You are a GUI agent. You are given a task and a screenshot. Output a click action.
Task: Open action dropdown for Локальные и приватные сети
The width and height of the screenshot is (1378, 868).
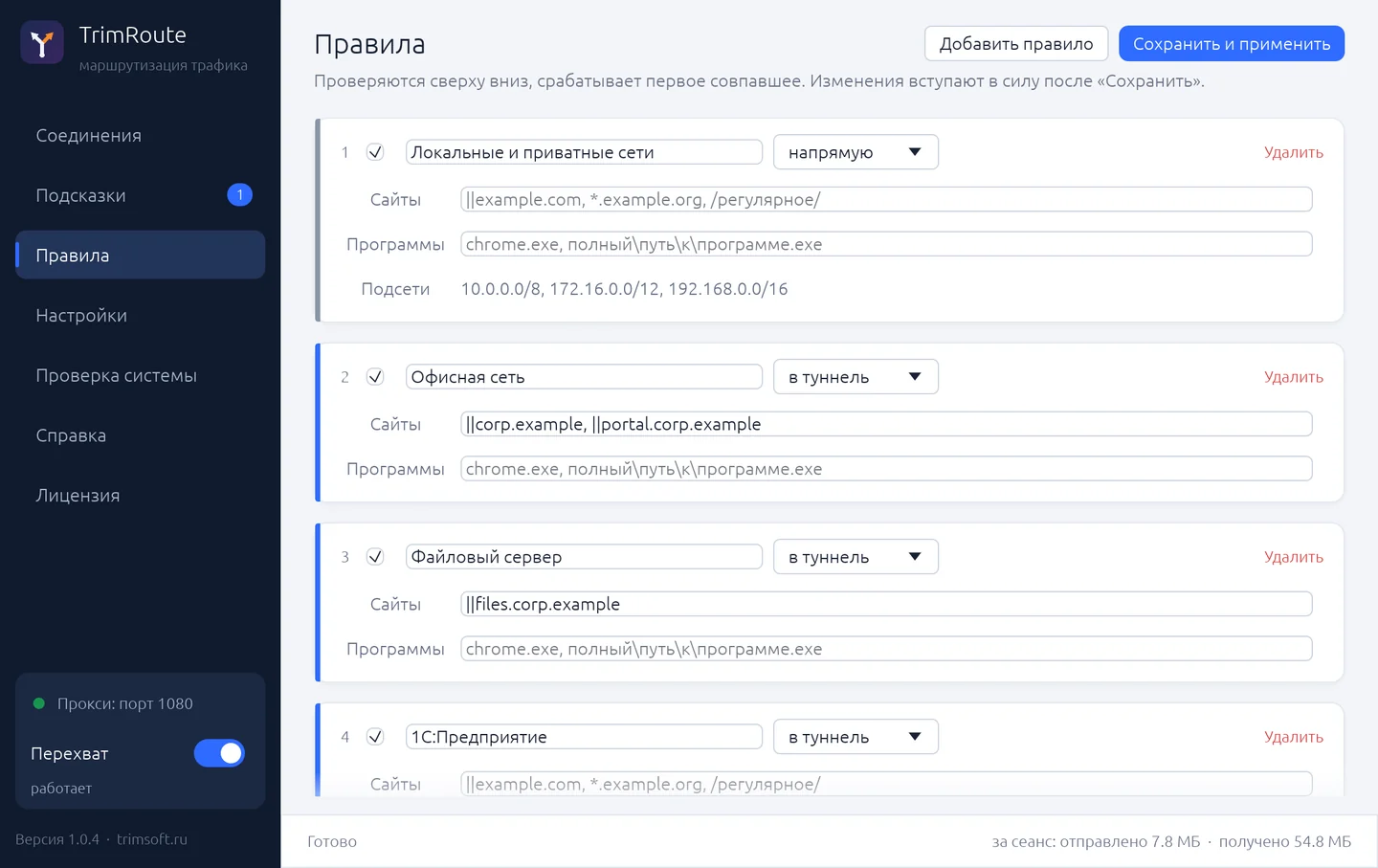click(x=856, y=152)
